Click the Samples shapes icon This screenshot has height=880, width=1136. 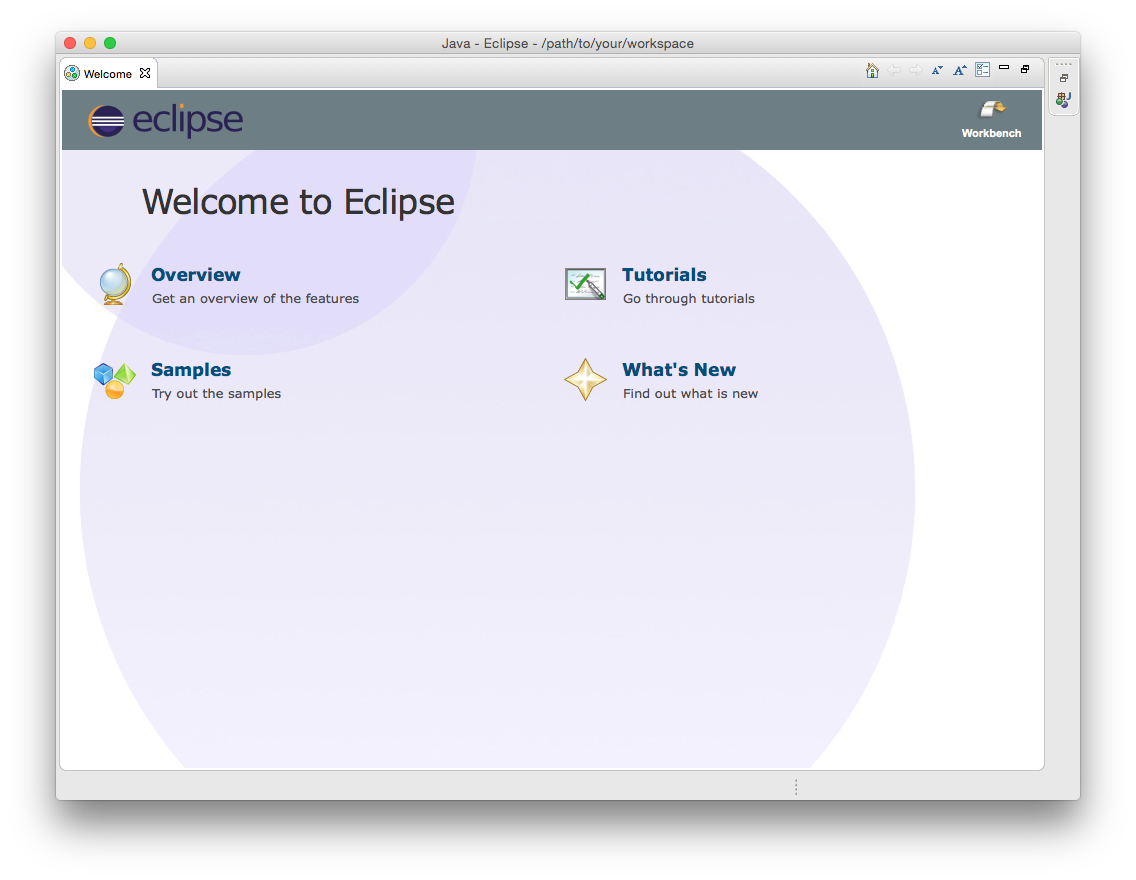pyautogui.click(x=114, y=379)
